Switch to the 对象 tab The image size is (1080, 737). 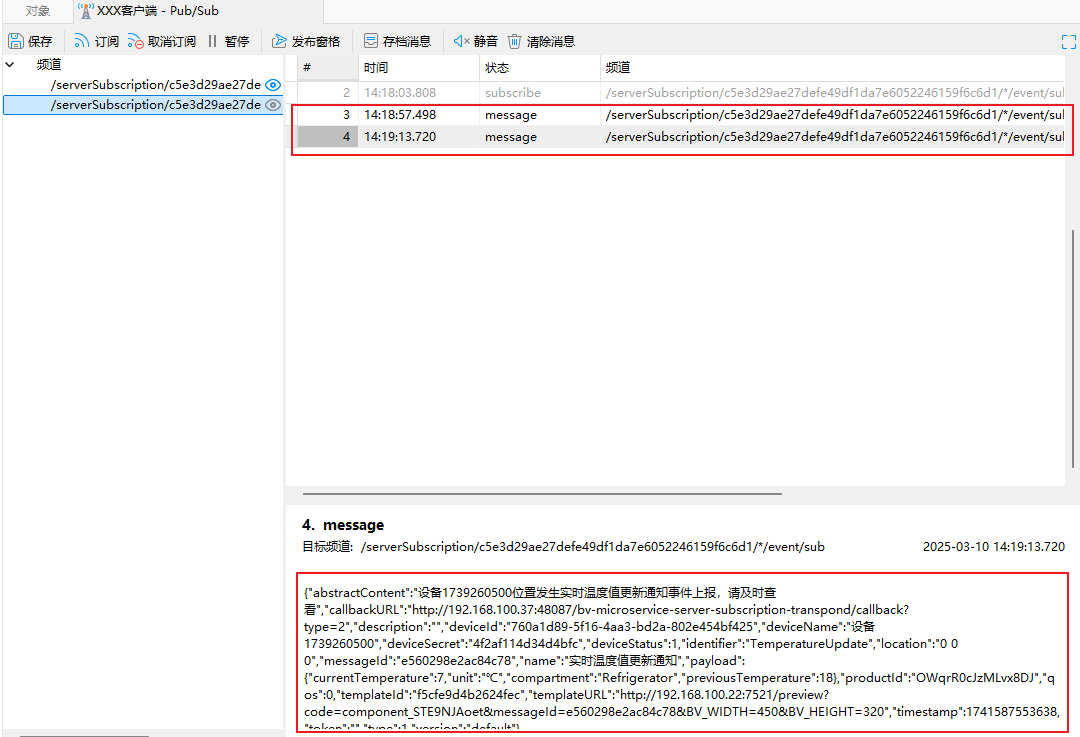38,11
